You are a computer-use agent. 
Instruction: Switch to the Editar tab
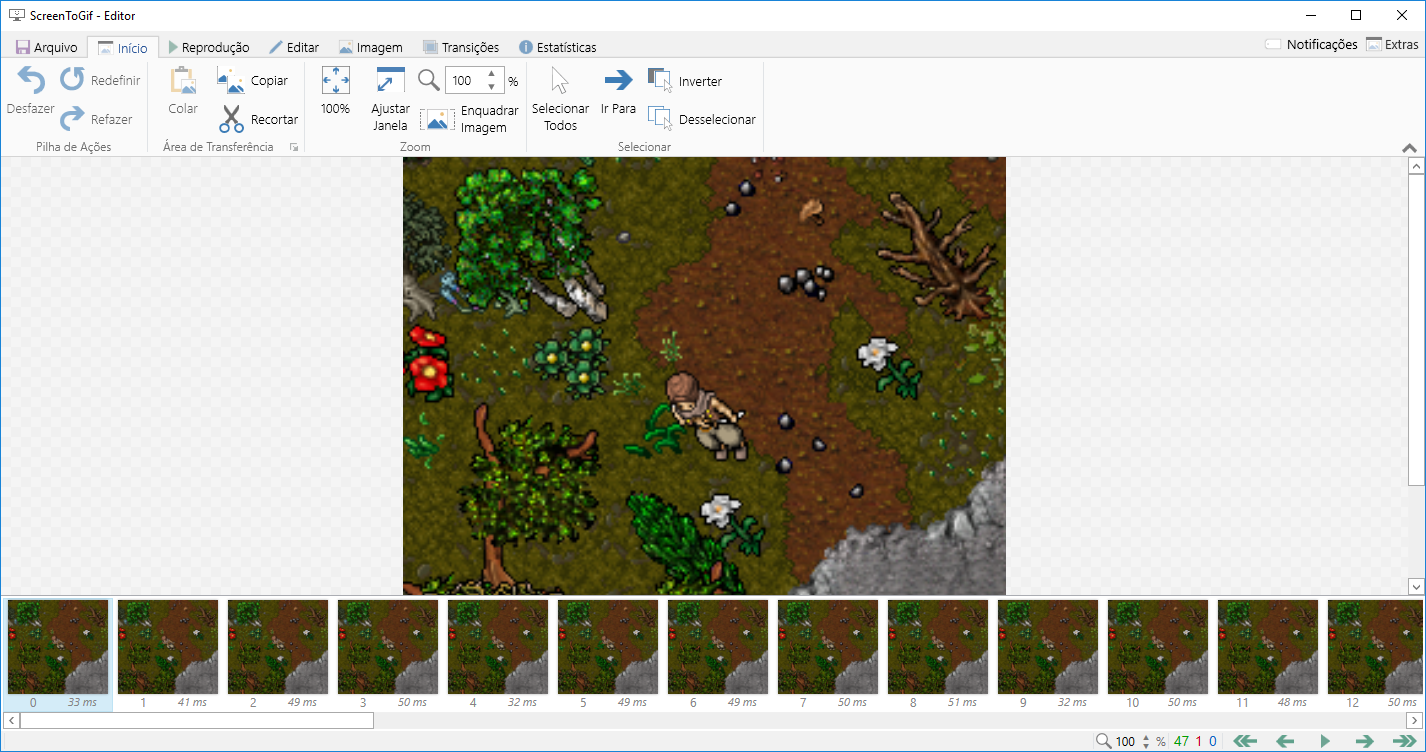294,47
